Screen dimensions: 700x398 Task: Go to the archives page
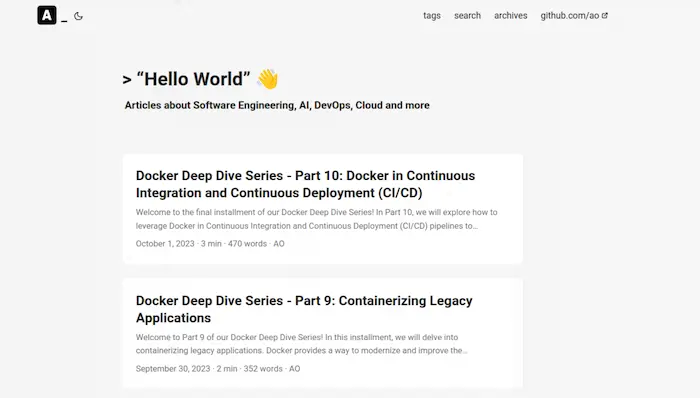pyautogui.click(x=510, y=16)
